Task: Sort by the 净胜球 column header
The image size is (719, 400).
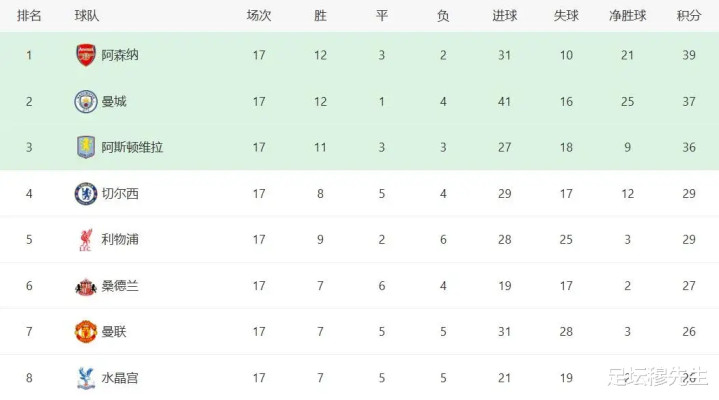Action: coord(627,16)
